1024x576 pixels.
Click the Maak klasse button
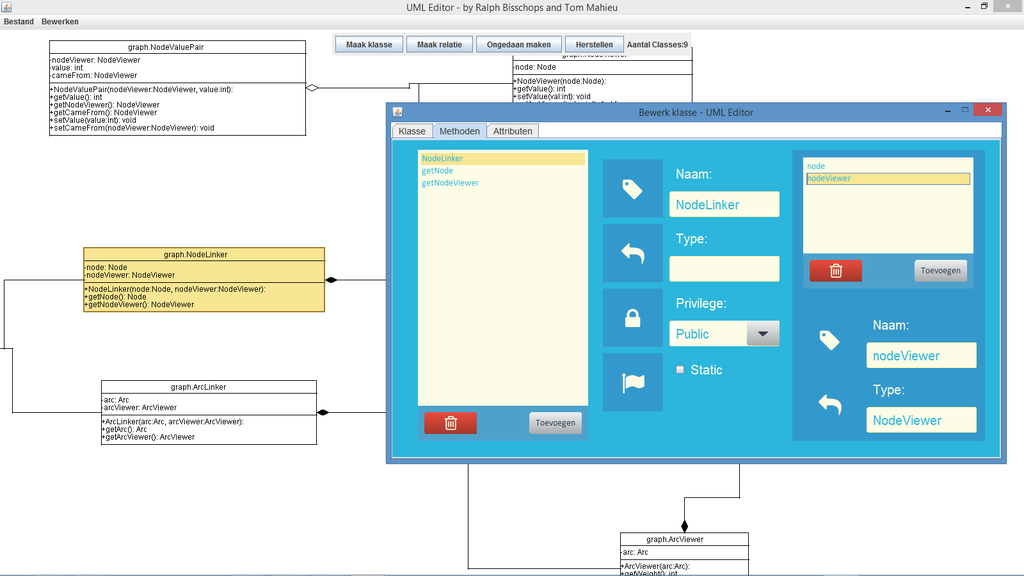368,44
